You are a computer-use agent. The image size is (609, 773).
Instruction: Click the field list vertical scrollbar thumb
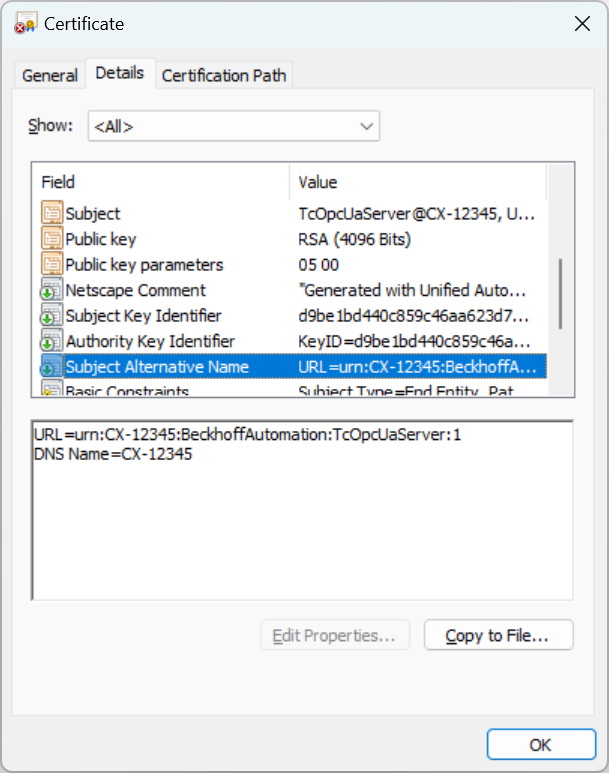tap(561, 293)
